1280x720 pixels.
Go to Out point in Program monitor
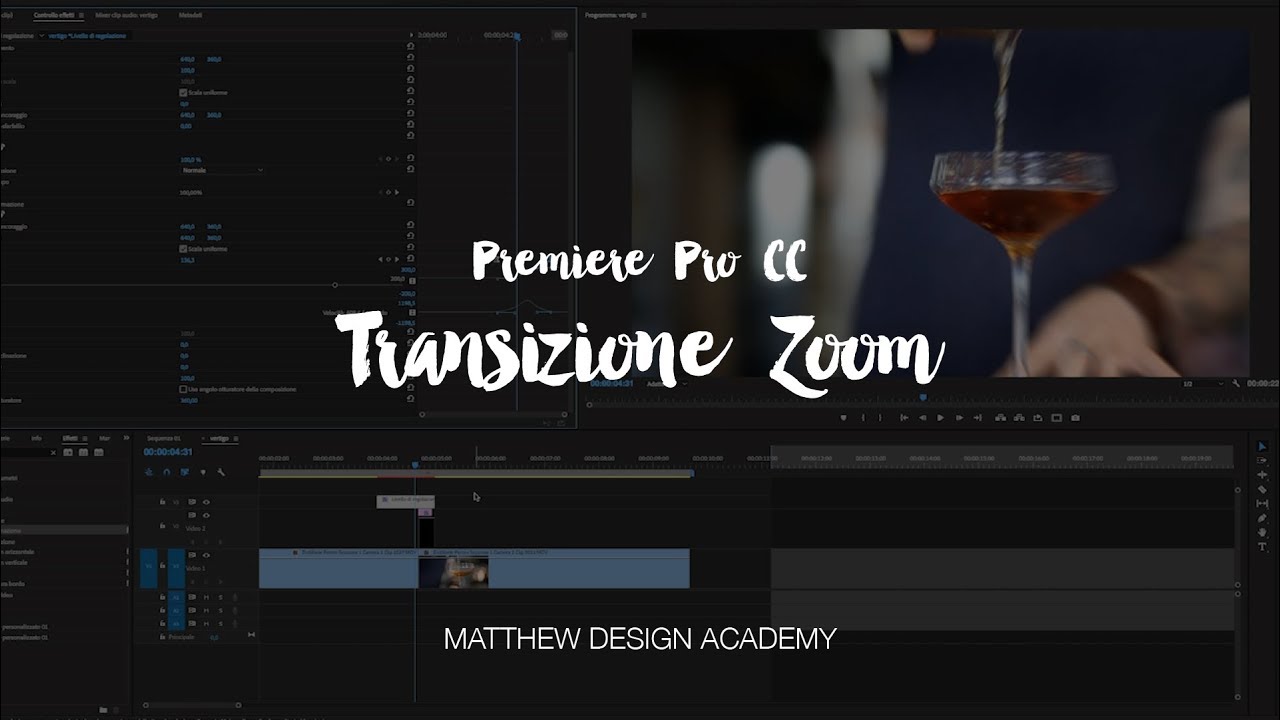coord(977,418)
